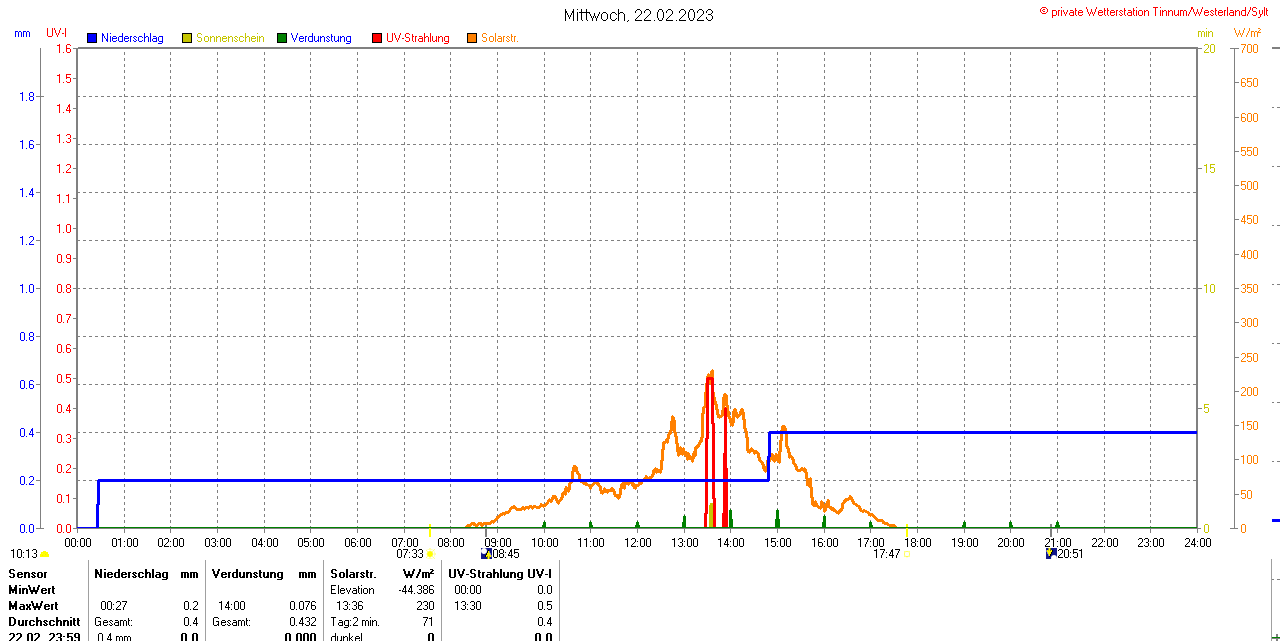Viewport: 1280px width, 641px height.
Task: Click the orange Solarstr. legend swatch
Action: pyautogui.click(x=472, y=38)
